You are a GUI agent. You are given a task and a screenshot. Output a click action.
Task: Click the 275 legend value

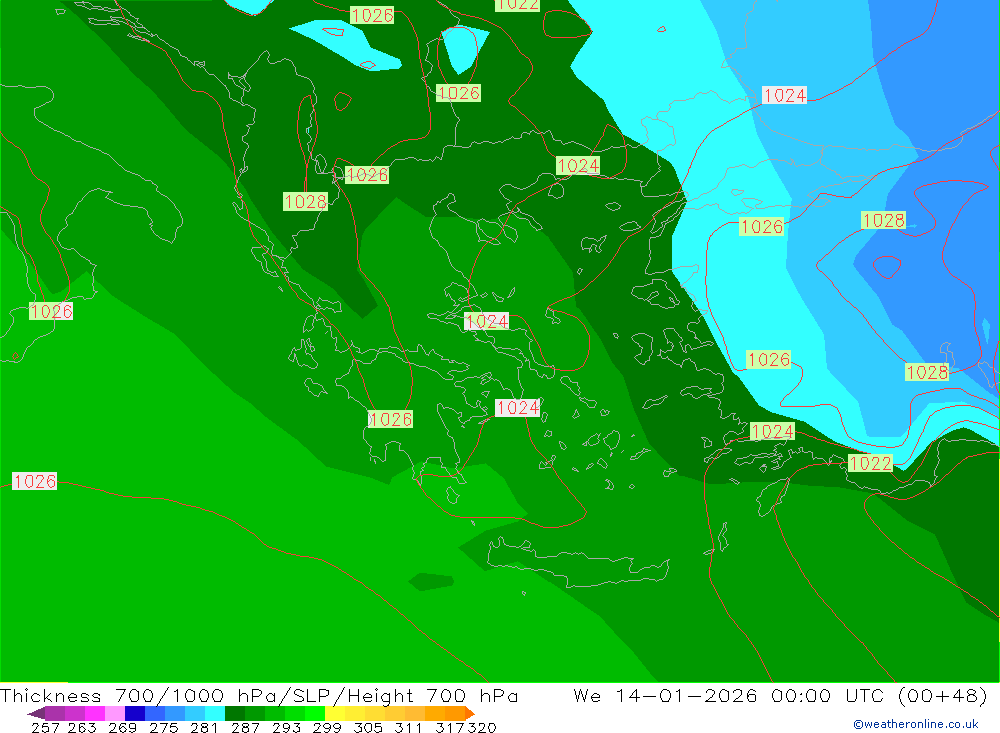(x=163, y=727)
